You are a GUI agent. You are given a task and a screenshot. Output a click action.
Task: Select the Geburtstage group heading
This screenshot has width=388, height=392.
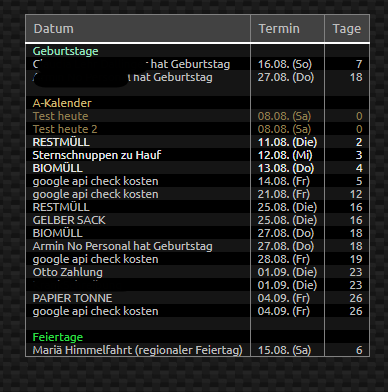pos(66,51)
